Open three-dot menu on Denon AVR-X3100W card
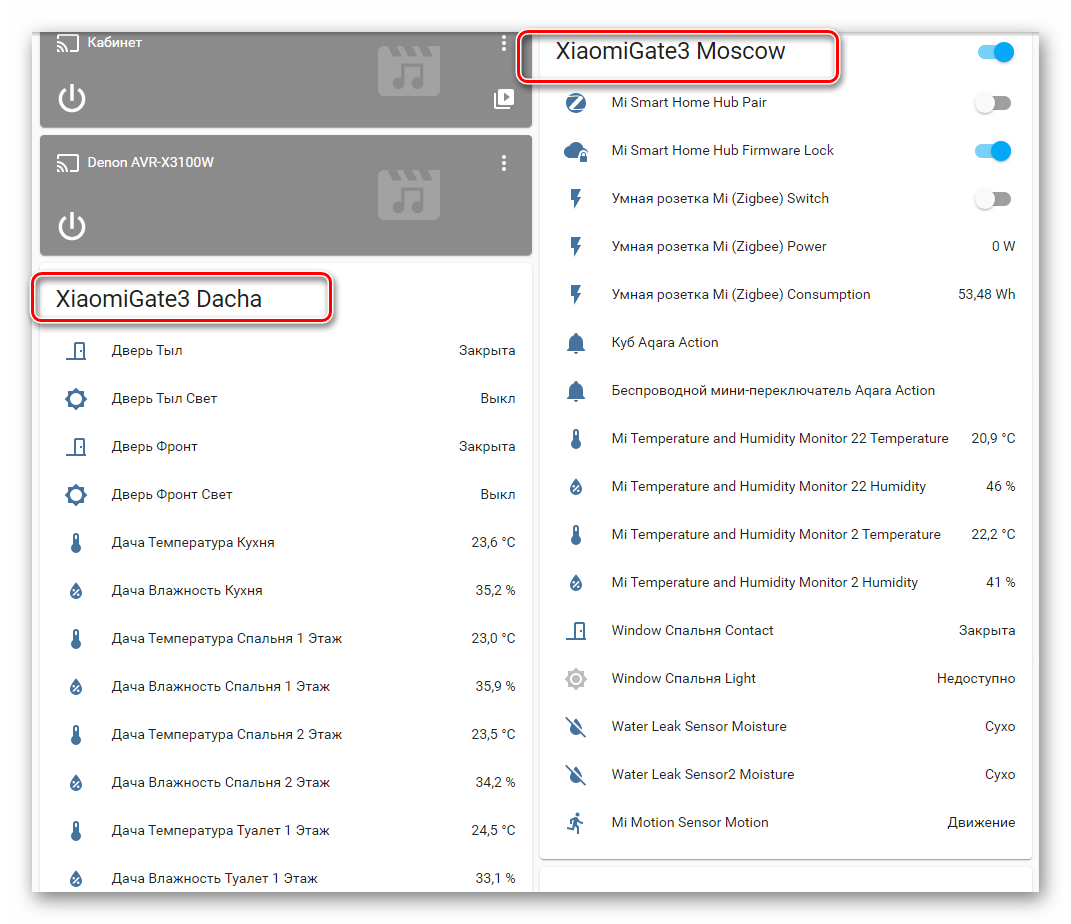The width and height of the screenshot is (1071, 924). (x=504, y=163)
